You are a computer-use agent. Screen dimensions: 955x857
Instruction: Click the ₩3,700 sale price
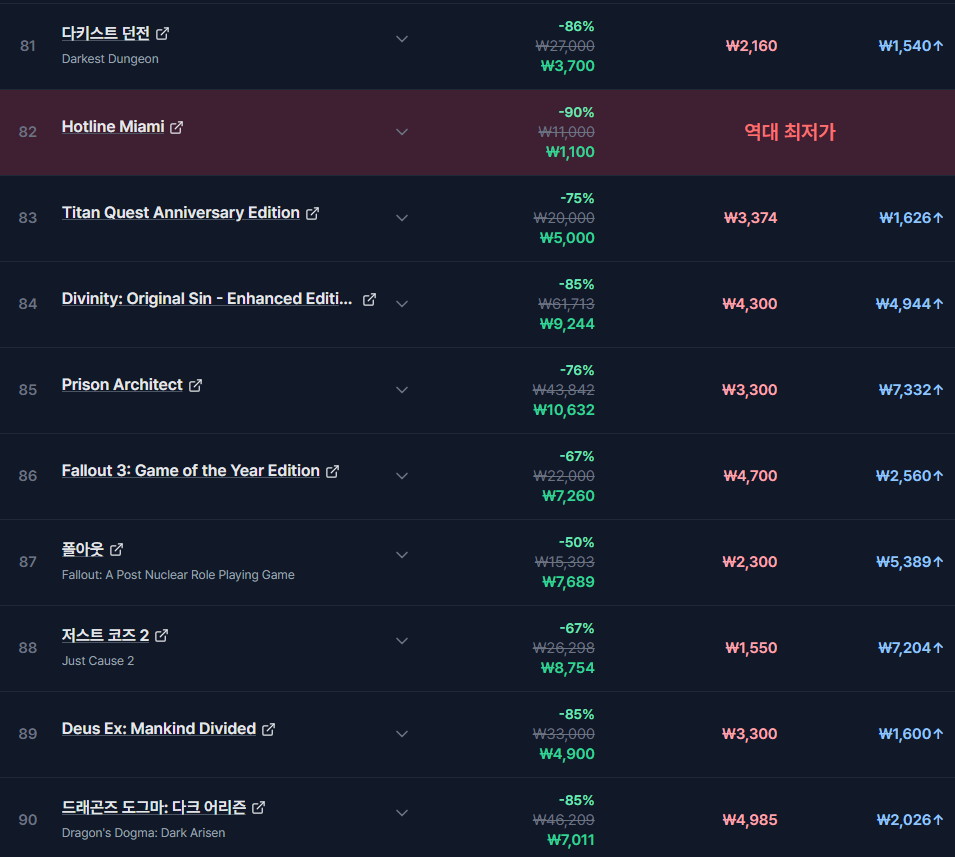(568, 66)
